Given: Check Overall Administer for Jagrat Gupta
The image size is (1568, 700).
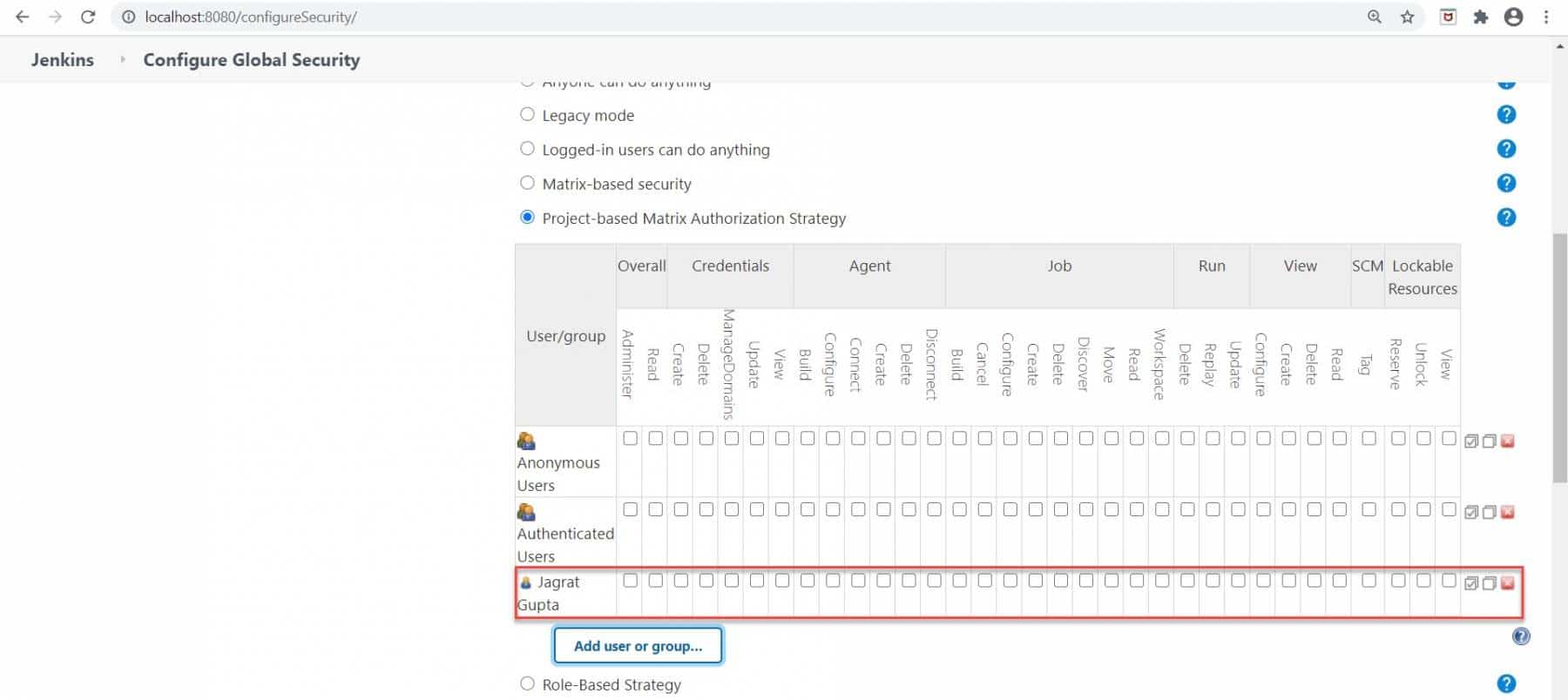Looking at the screenshot, I should (x=631, y=581).
